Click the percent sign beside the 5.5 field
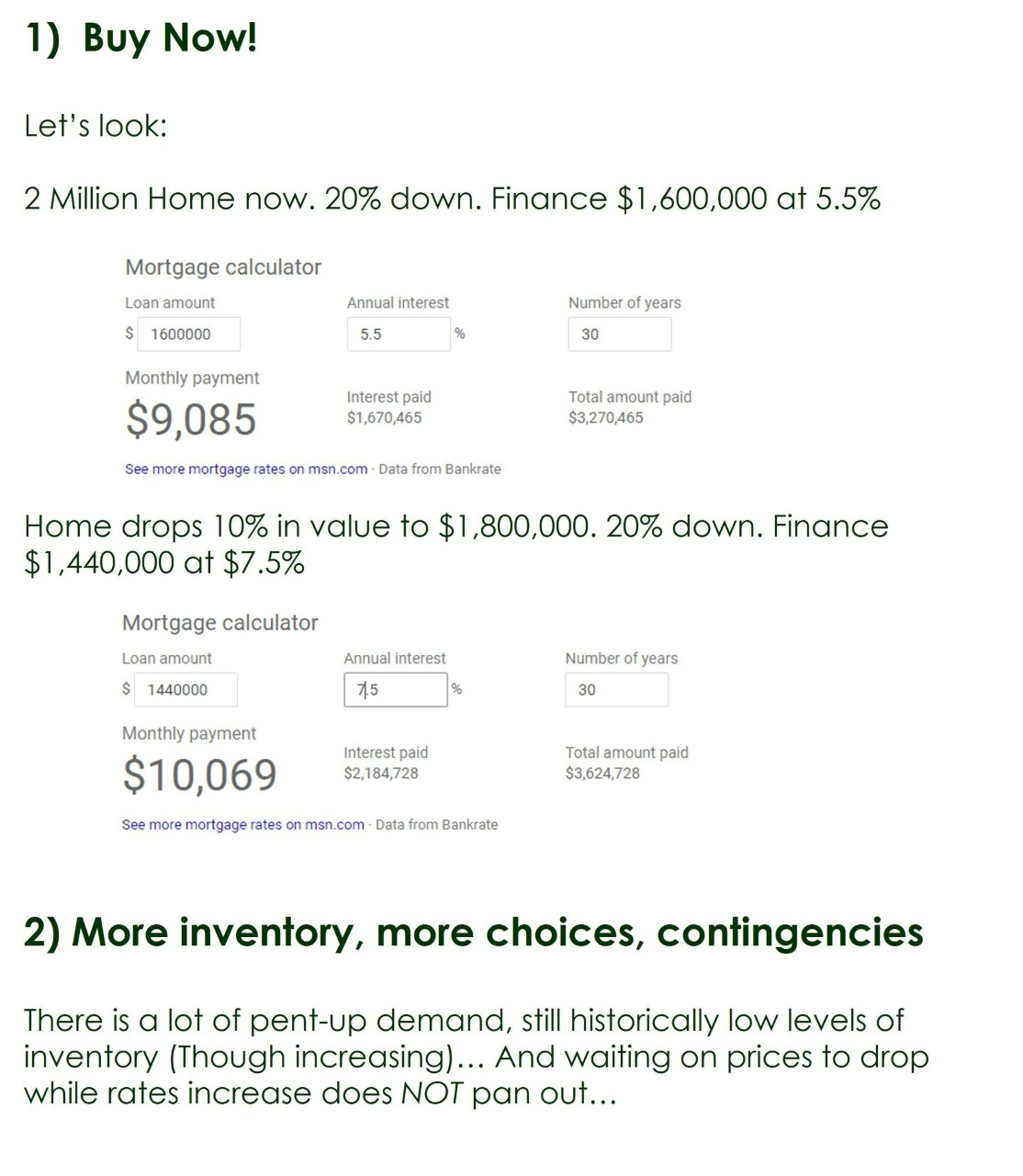Screen dimensions: 1023x1176 459,334
